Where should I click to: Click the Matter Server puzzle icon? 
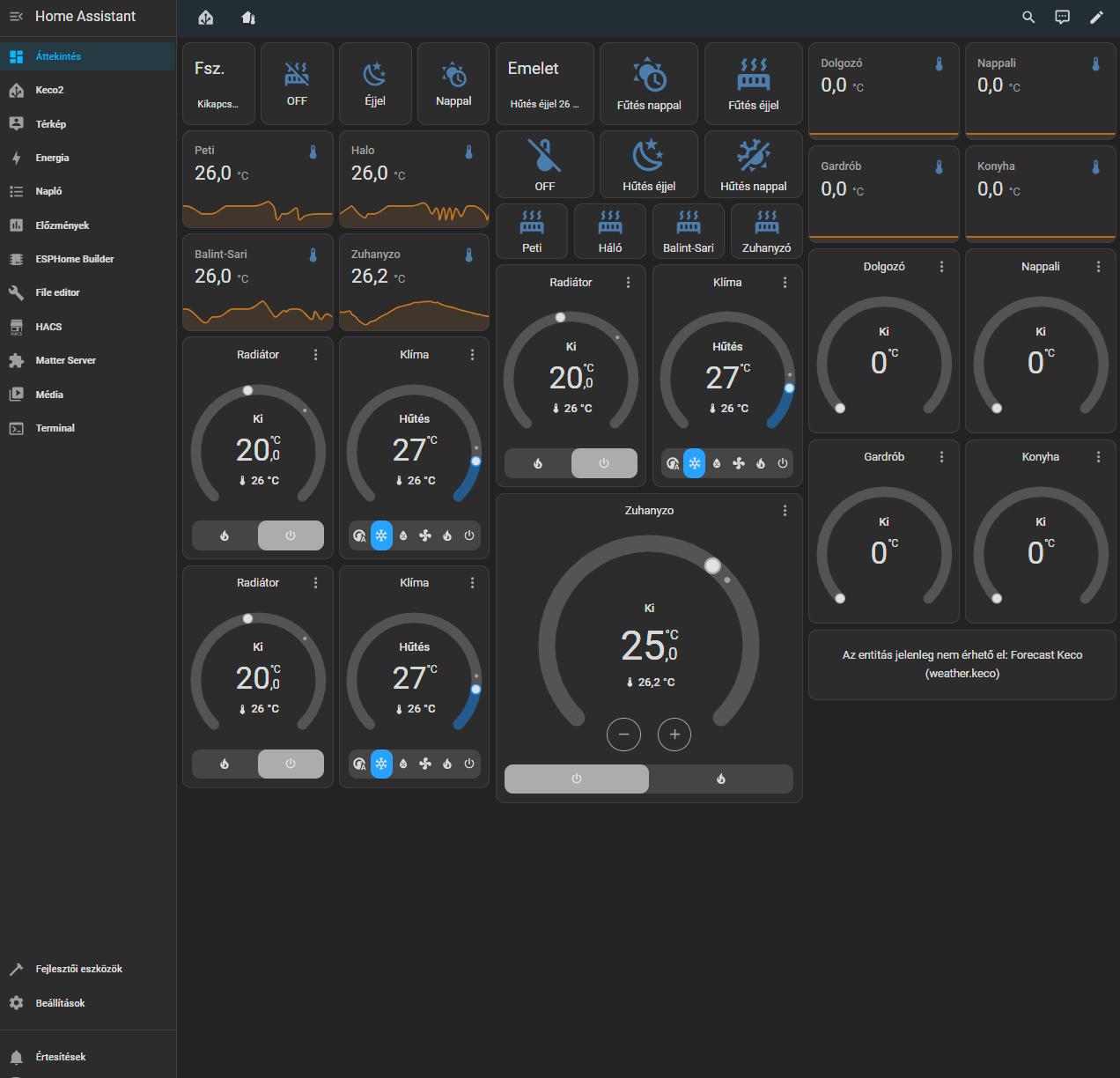16,360
